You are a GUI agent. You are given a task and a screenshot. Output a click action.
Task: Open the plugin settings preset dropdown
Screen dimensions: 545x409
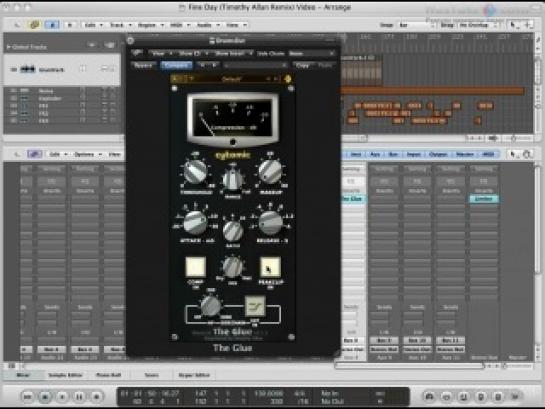click(255, 65)
